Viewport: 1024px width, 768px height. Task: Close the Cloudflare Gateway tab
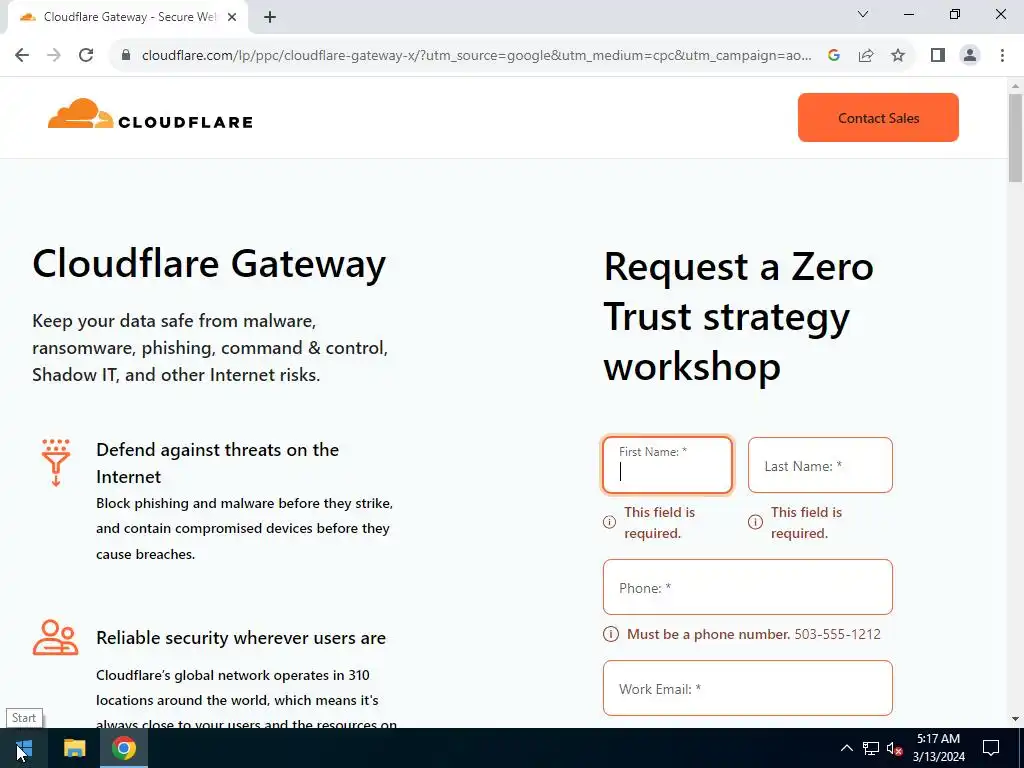[x=232, y=17]
